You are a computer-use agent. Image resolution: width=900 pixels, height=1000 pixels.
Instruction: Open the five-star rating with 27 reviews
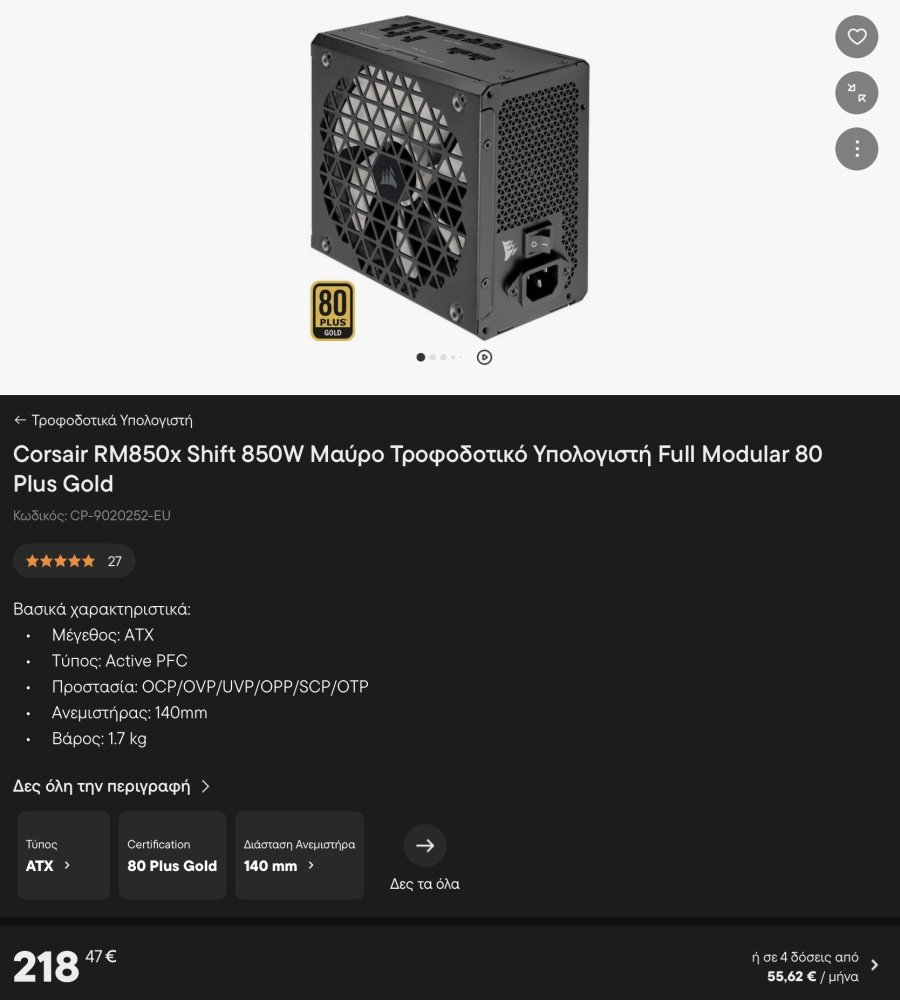point(74,561)
